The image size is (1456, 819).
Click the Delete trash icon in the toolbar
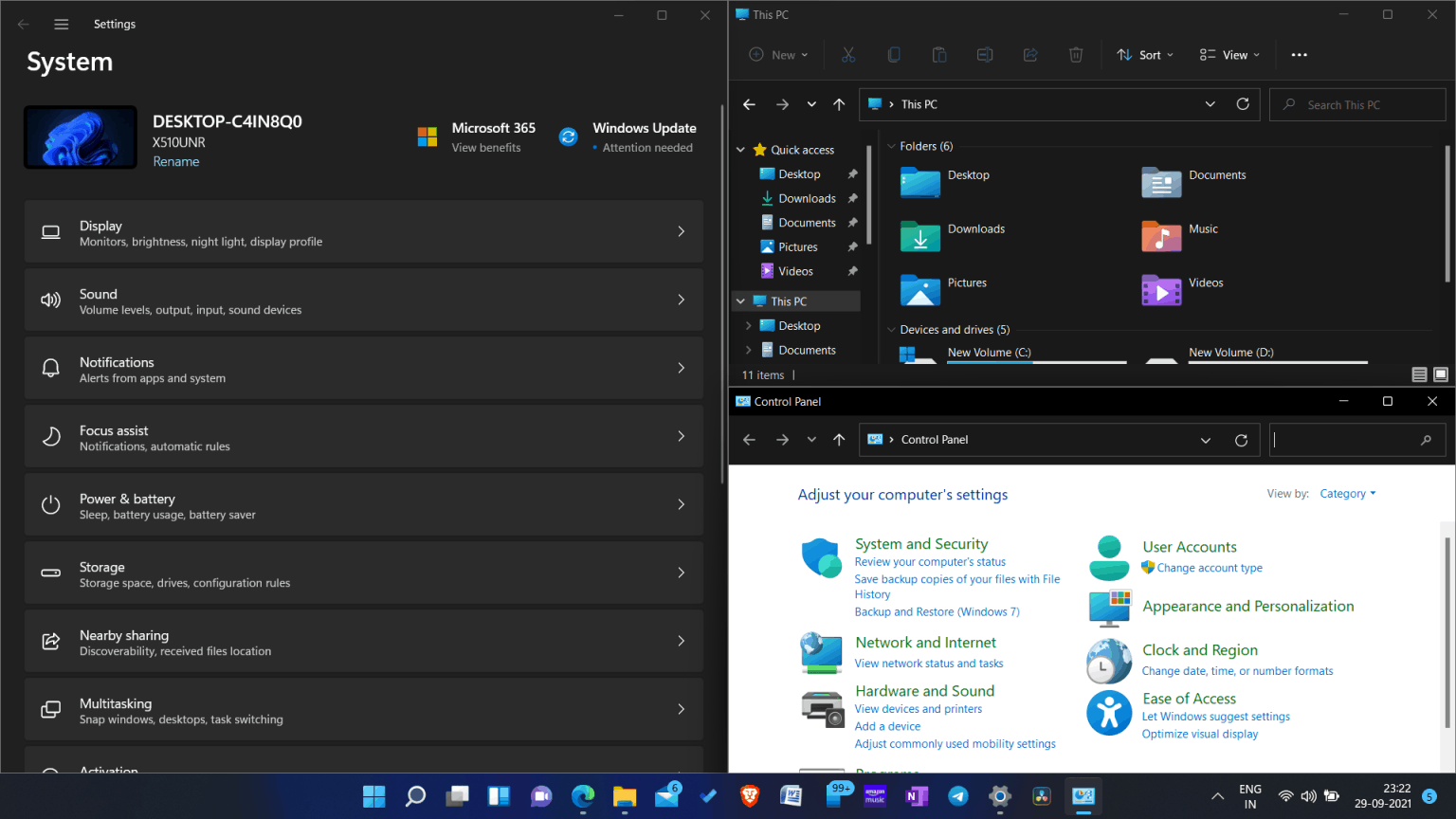pos(1076,54)
